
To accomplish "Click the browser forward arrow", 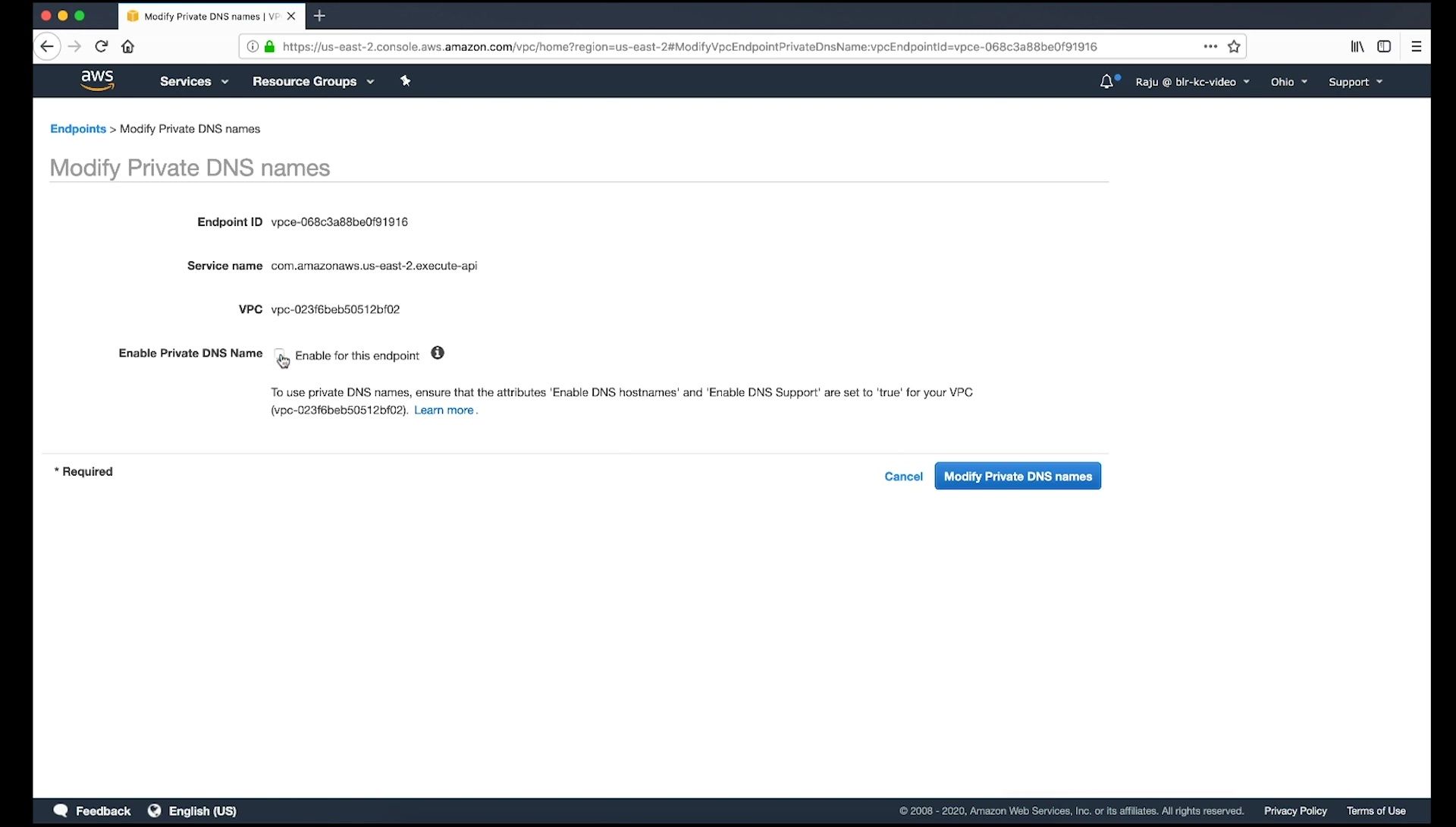I will [x=74, y=46].
